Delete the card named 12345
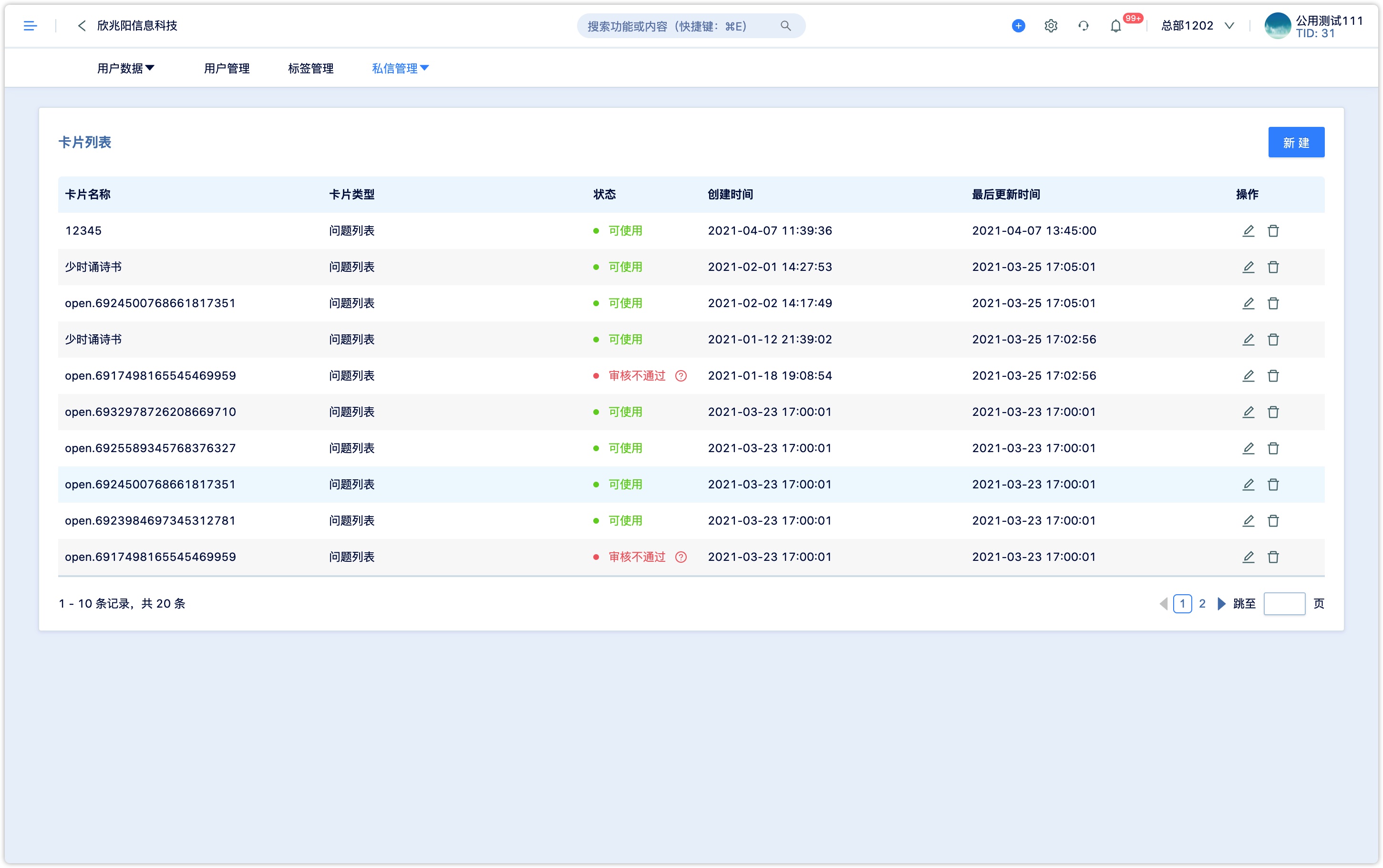Image resolution: width=1383 pixels, height=868 pixels. pos(1273,231)
